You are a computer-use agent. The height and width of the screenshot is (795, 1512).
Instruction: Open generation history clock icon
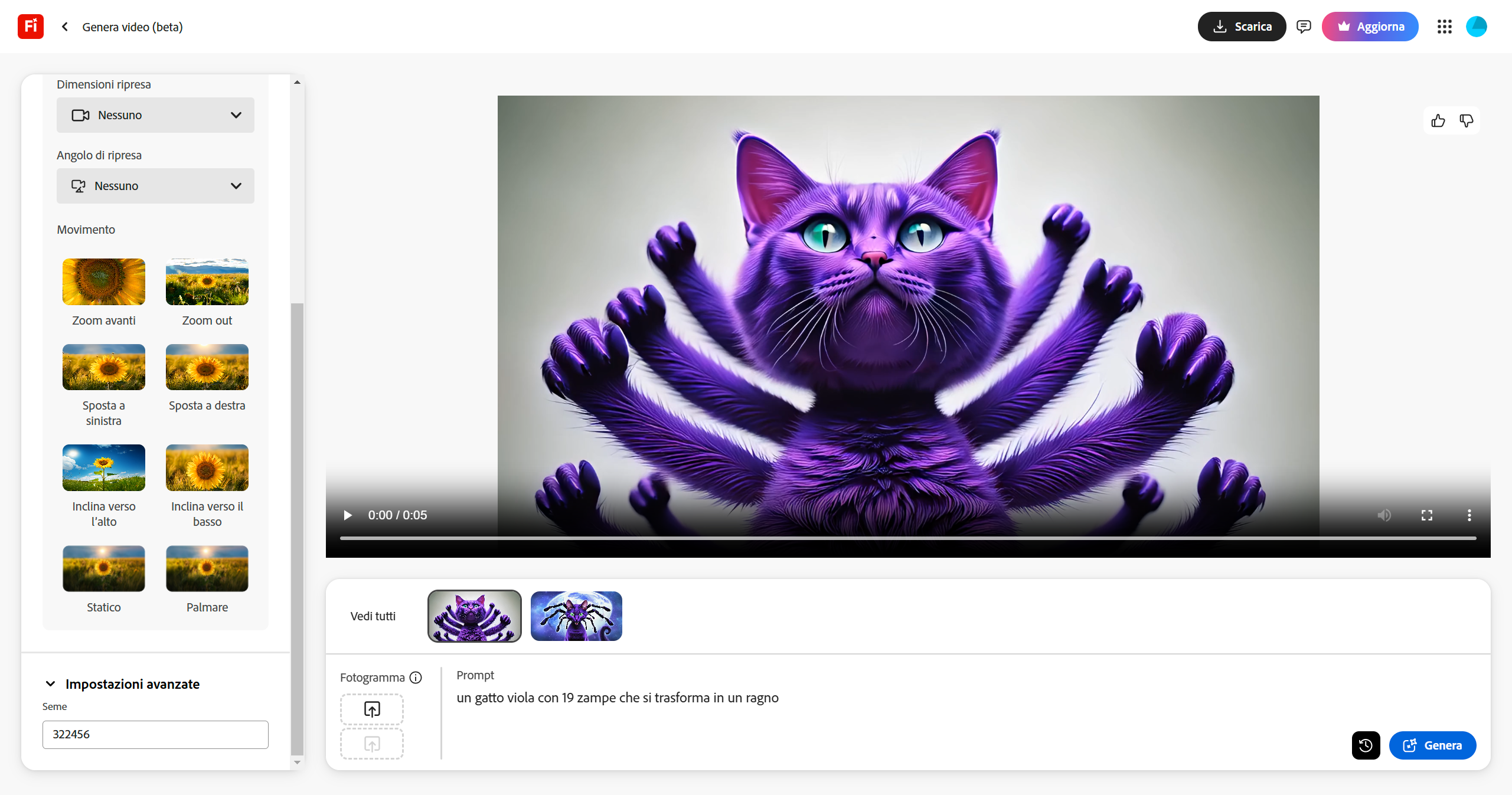(1366, 745)
